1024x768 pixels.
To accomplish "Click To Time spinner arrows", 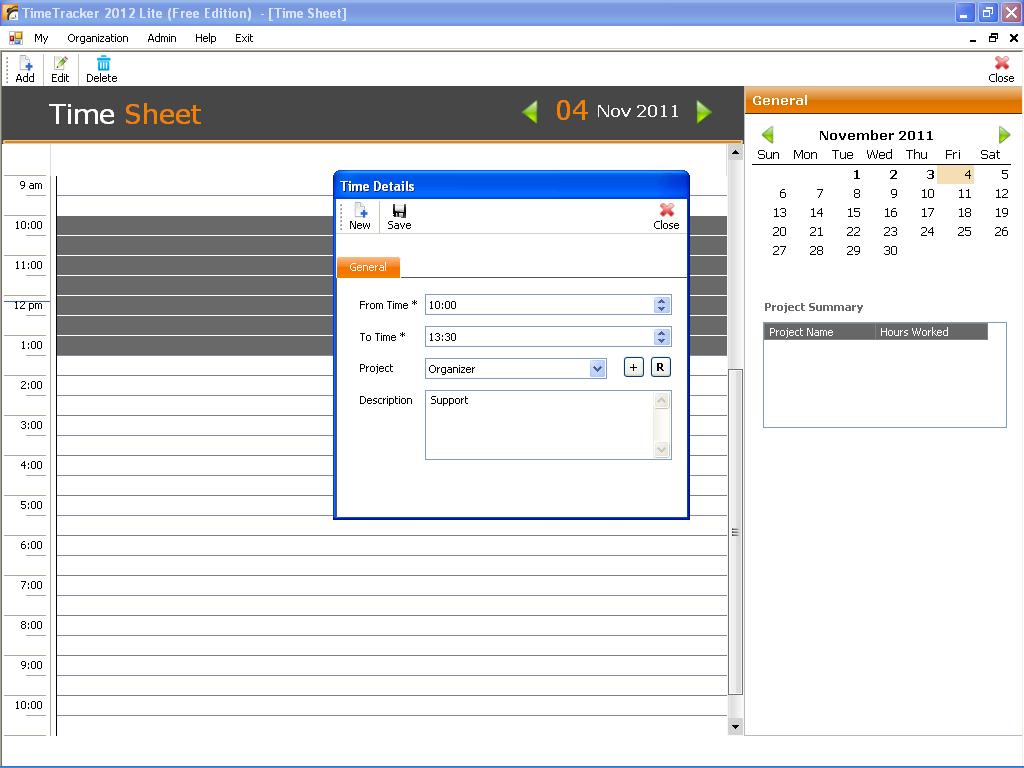I will pos(662,337).
